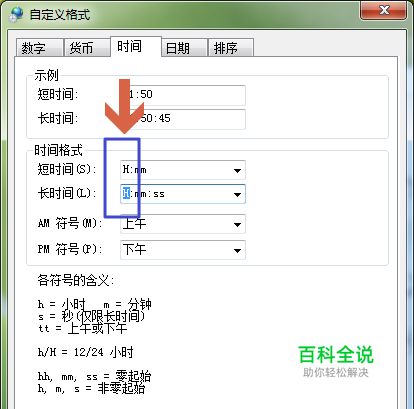Image resolution: width=414 pixels, height=409 pixels.
Task: Click the 自定义格式 window title text
Action: pos(60,15)
